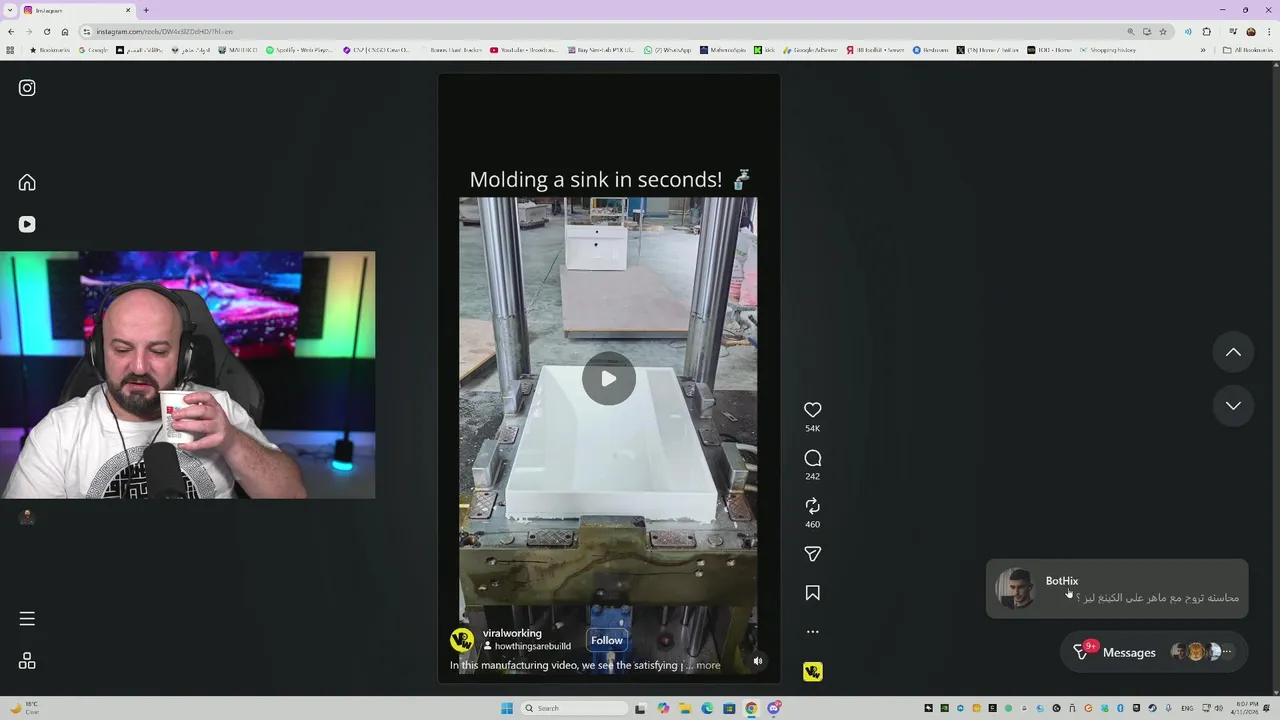Share the reel via paper plane icon
The width and height of the screenshot is (1280, 720).
pos(812,554)
